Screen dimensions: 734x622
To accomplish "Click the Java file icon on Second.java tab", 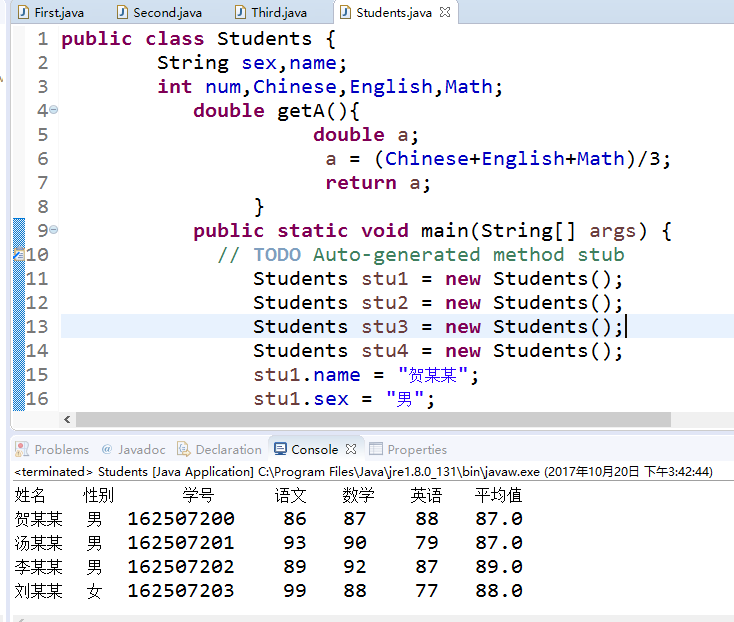I will 122,12.
